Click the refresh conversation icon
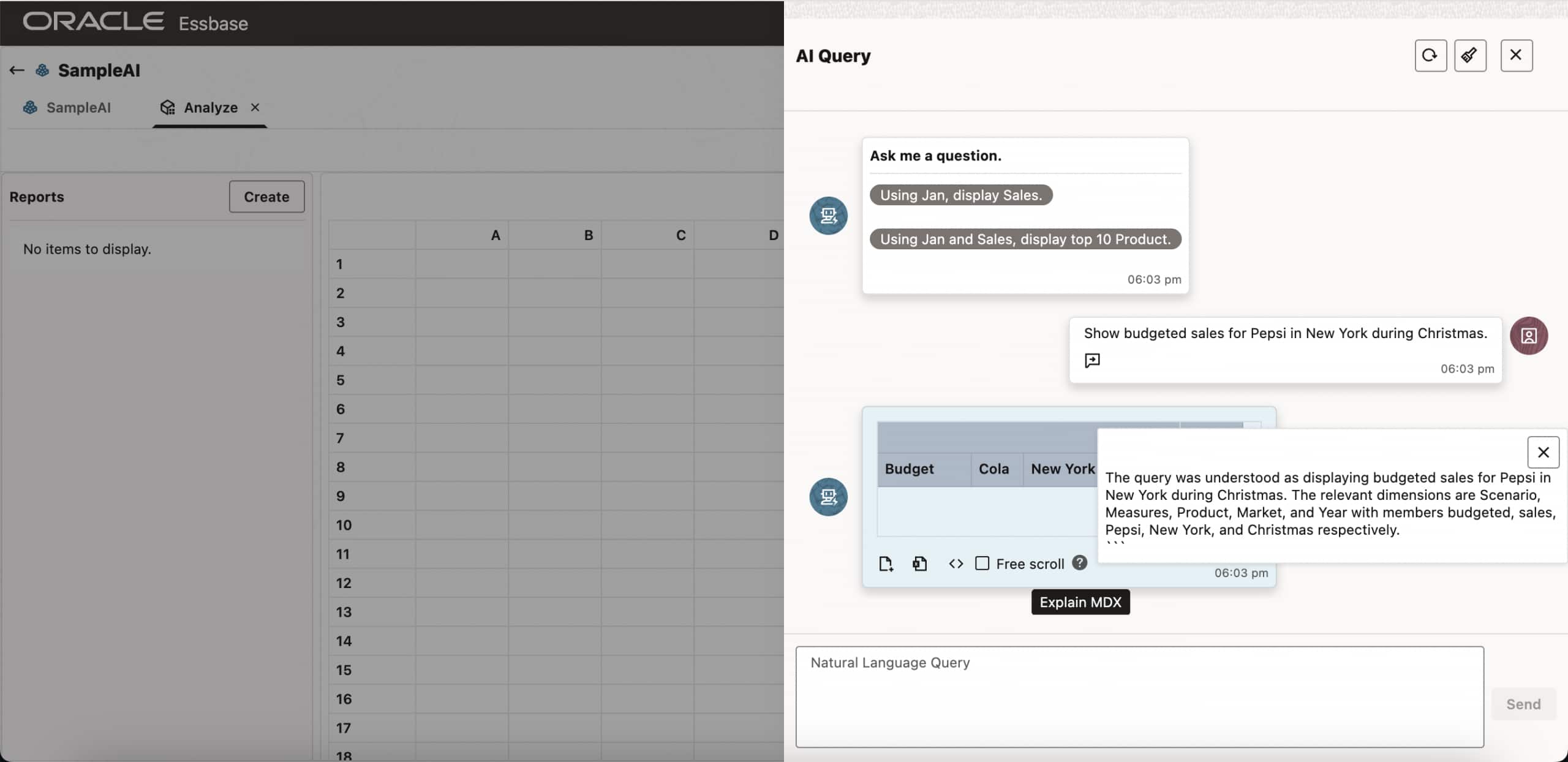This screenshot has width=1568, height=762. [x=1430, y=55]
